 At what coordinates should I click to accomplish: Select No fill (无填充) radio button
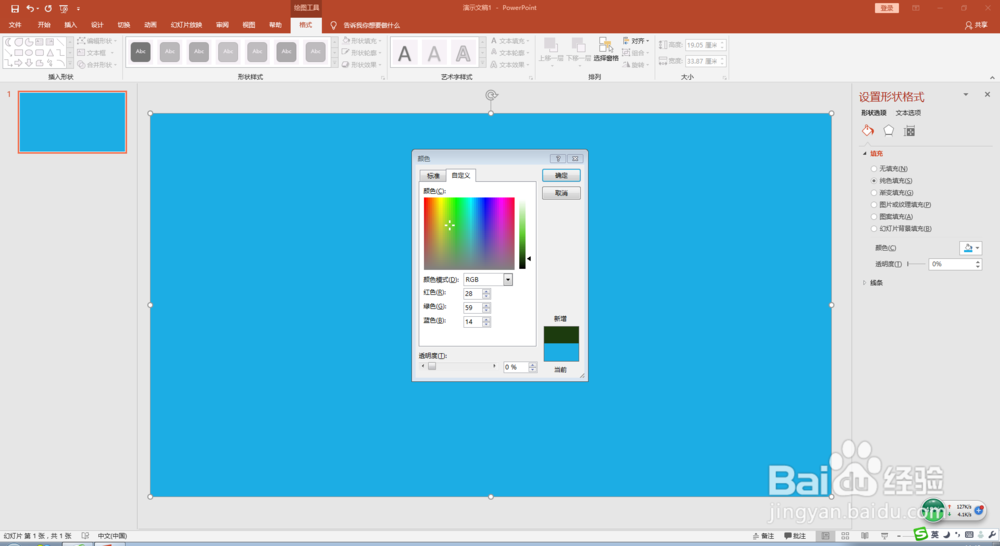click(874, 169)
